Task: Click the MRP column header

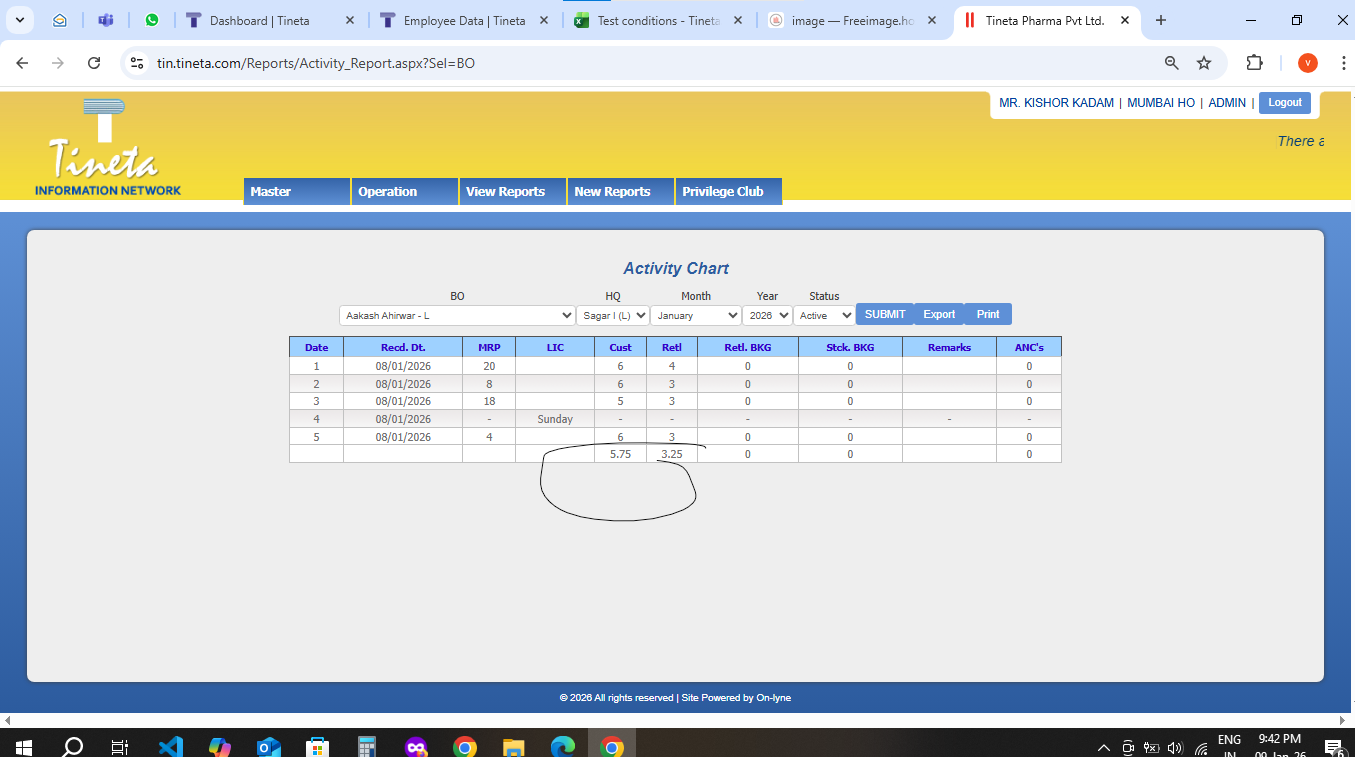Action: point(489,347)
